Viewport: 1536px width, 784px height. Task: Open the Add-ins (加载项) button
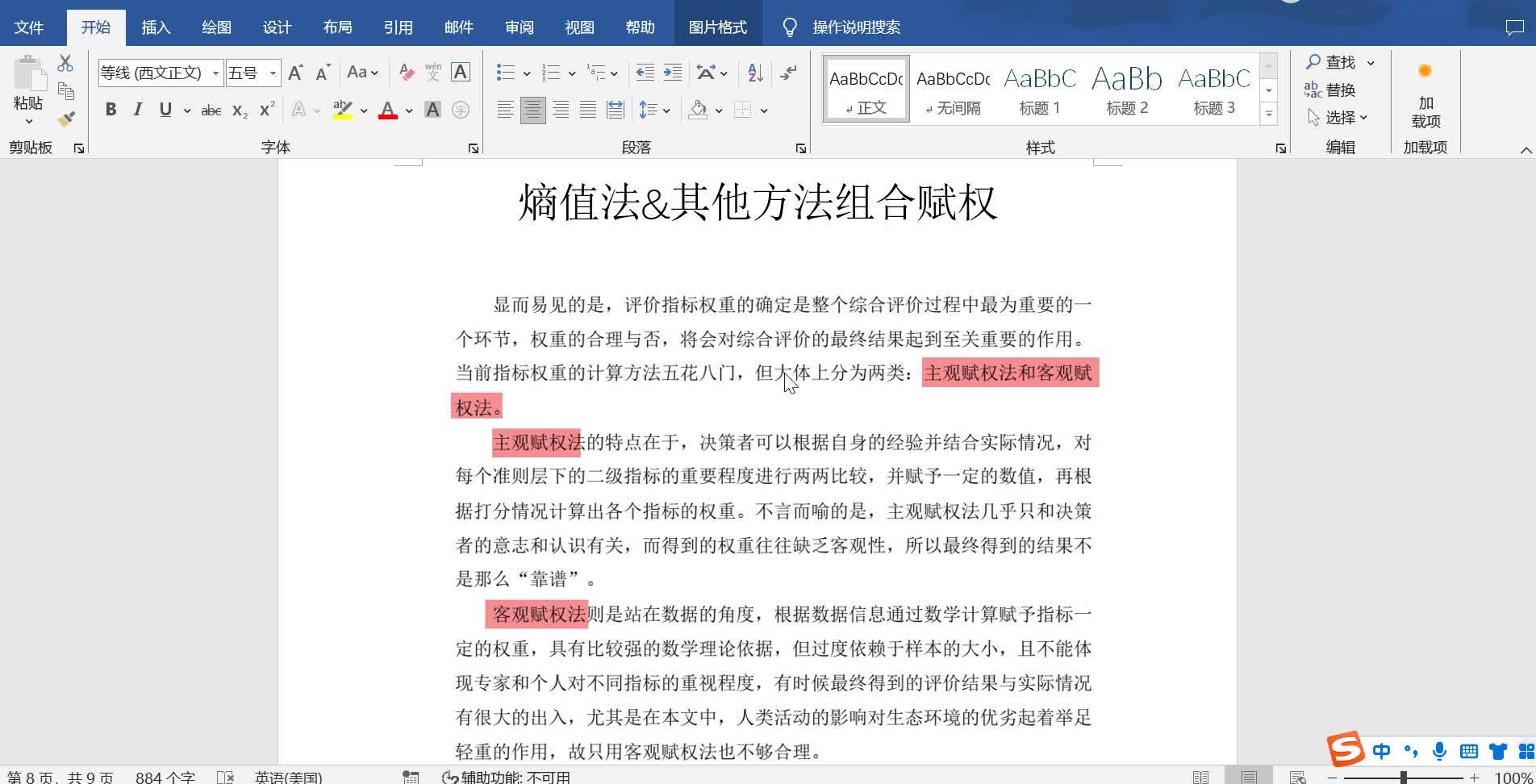pos(1425,97)
